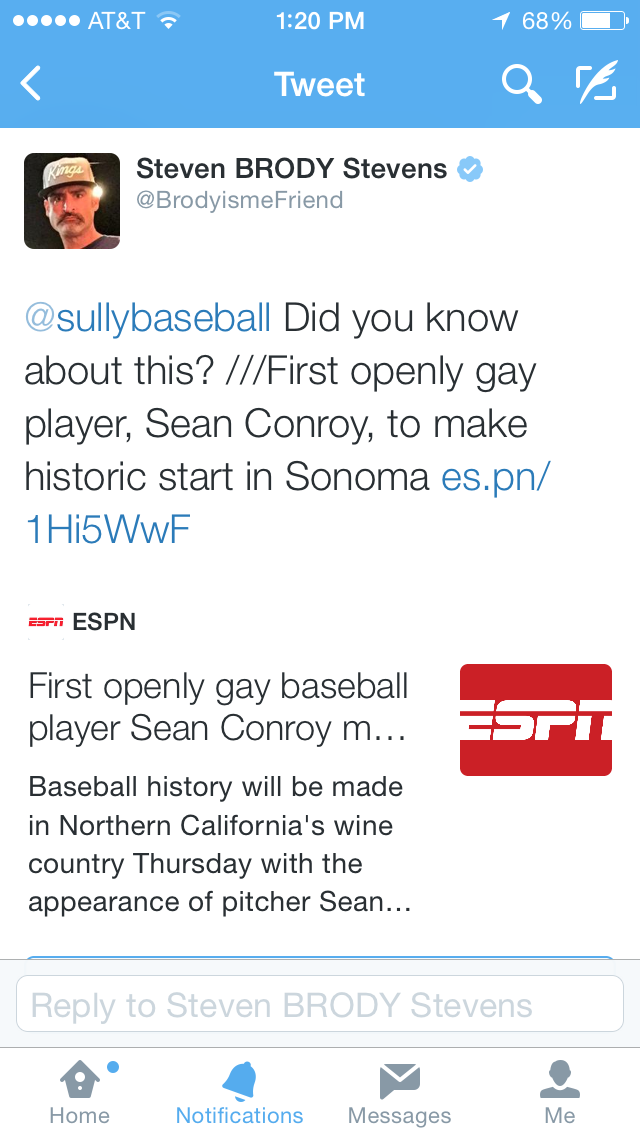Open the ESPN article card headline

[x=220, y=707]
